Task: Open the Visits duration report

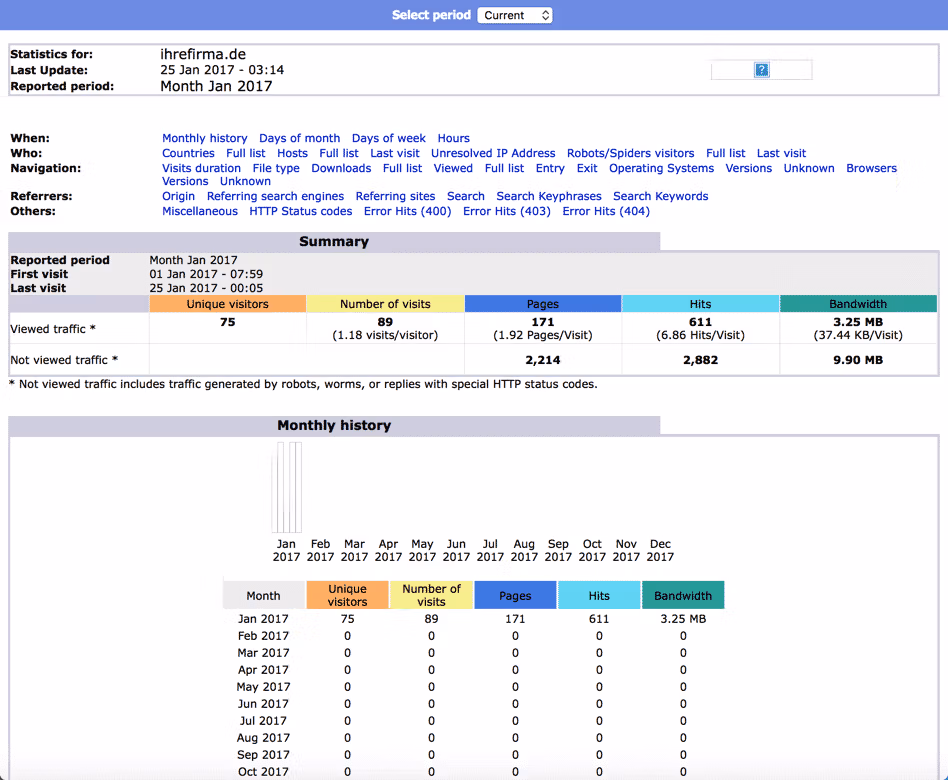Action: click(199, 168)
